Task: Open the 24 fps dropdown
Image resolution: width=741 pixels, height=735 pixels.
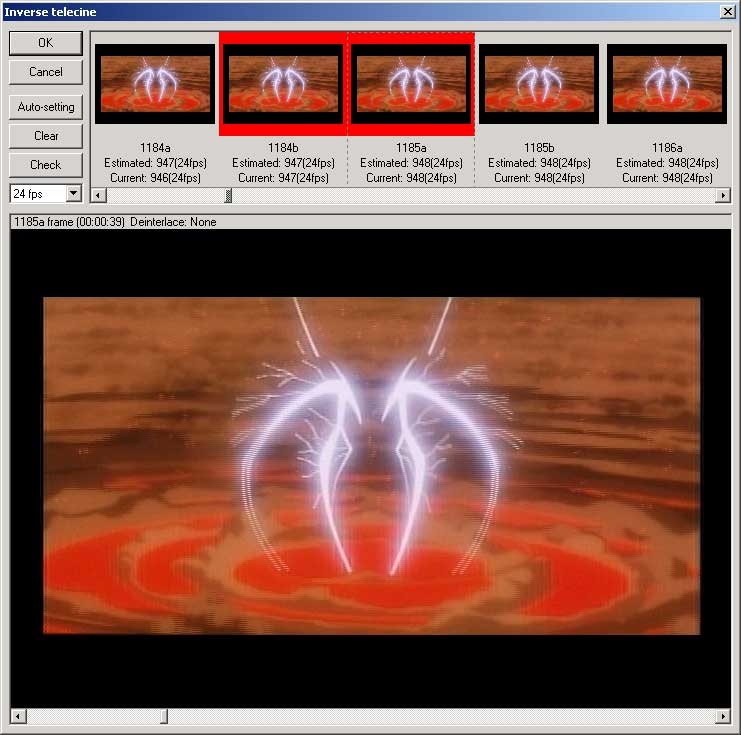Action: point(73,193)
